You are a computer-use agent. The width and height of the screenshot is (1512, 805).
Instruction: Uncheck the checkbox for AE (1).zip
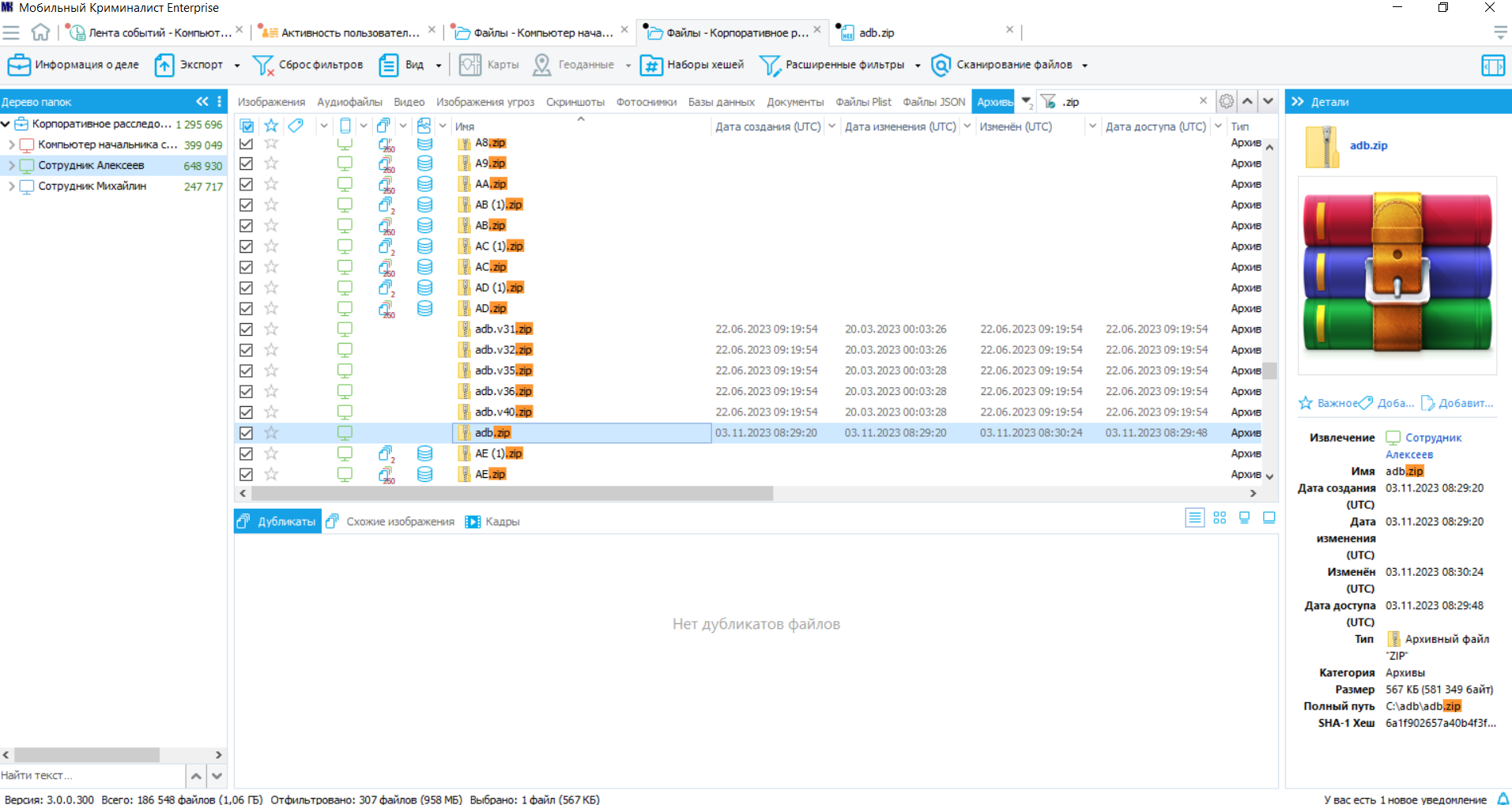(x=247, y=453)
